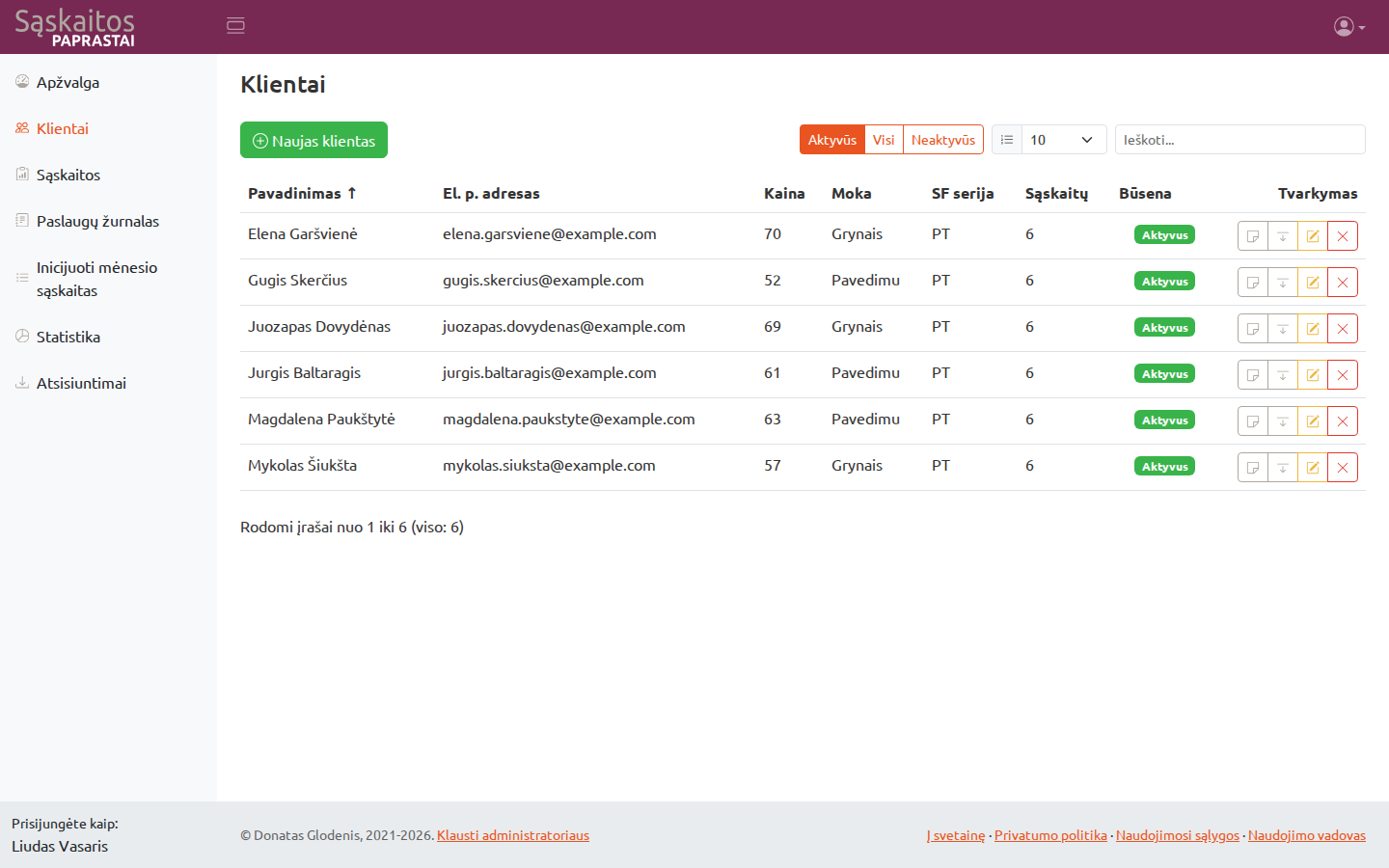This screenshot has height=868, width=1389.
Task: Open the Naudojimo vadovas link
Action: click(1307, 836)
